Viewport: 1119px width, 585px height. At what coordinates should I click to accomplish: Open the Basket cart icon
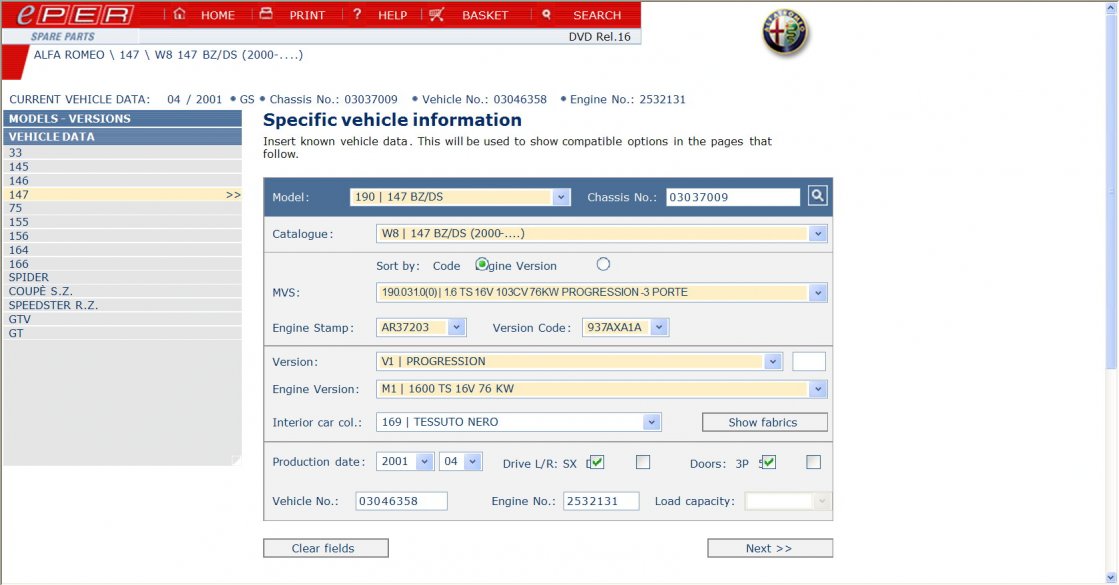(437, 14)
